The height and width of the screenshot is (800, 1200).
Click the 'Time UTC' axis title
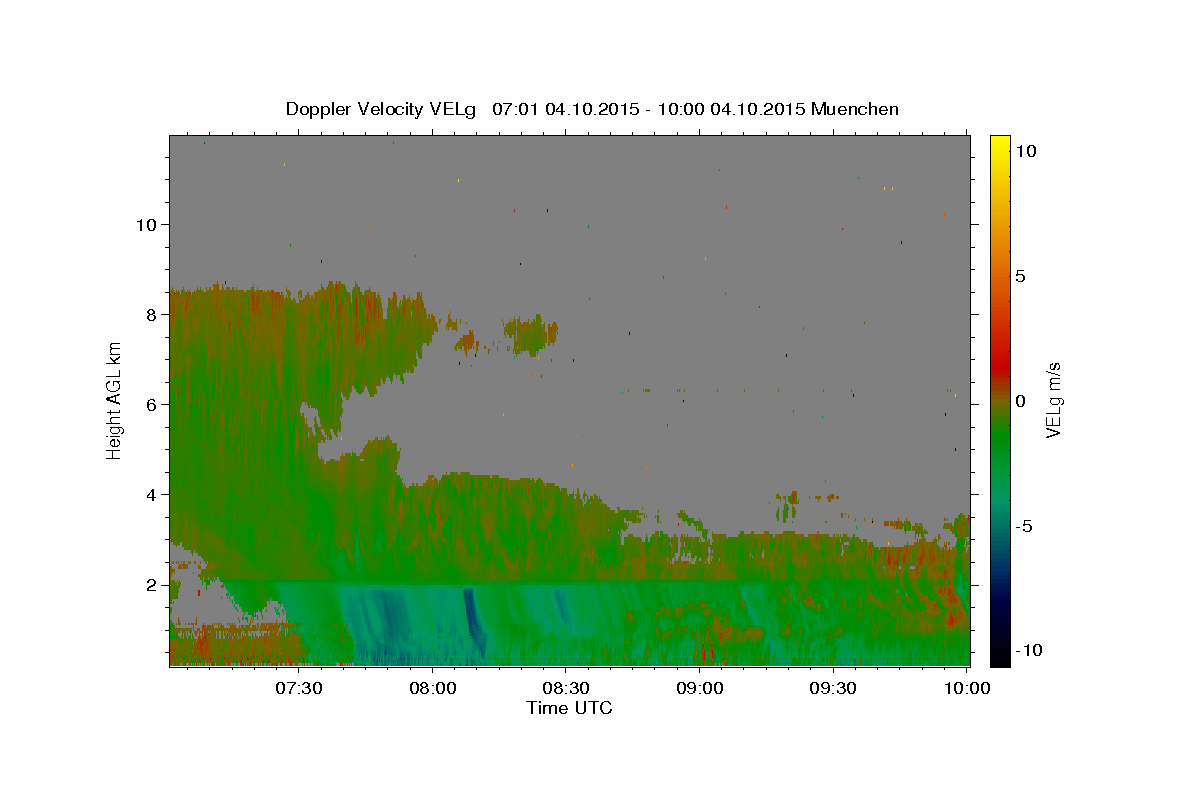569,708
